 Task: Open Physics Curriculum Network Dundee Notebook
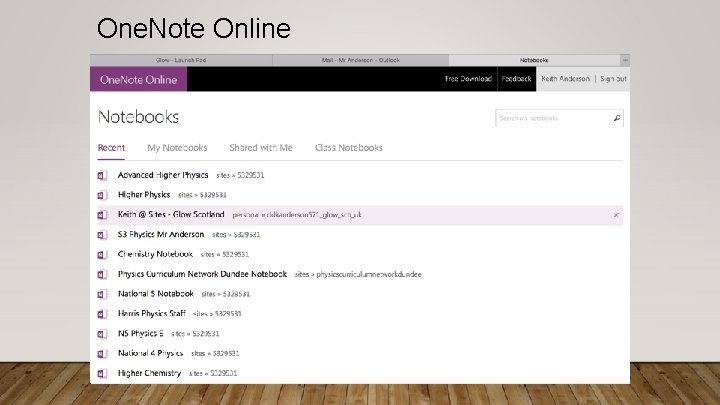click(x=202, y=274)
